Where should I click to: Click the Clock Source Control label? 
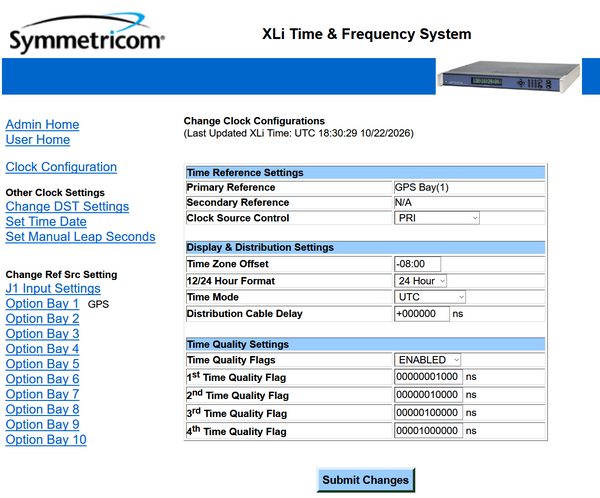point(238,218)
